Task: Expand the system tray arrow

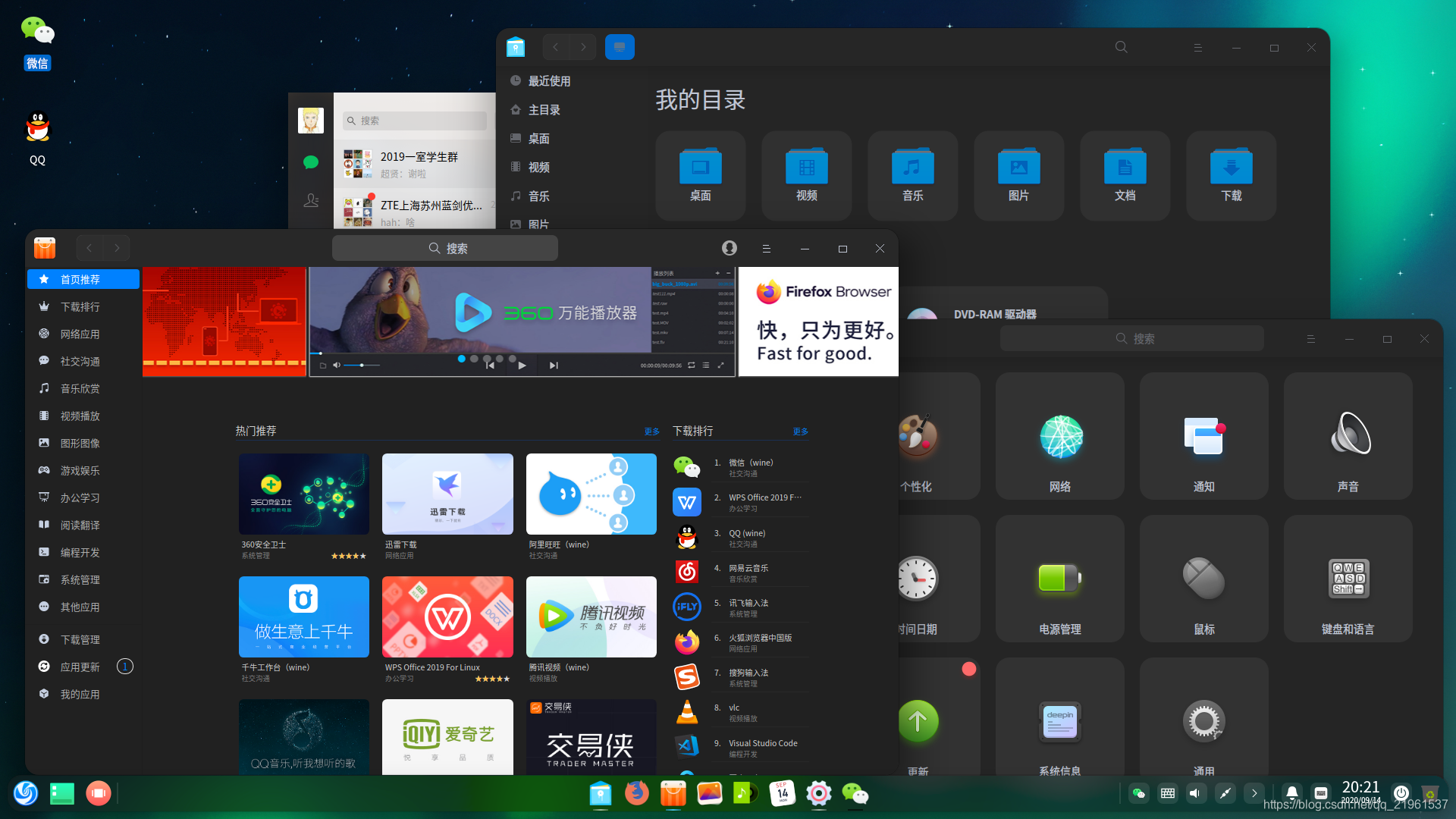Action: 1254,793
